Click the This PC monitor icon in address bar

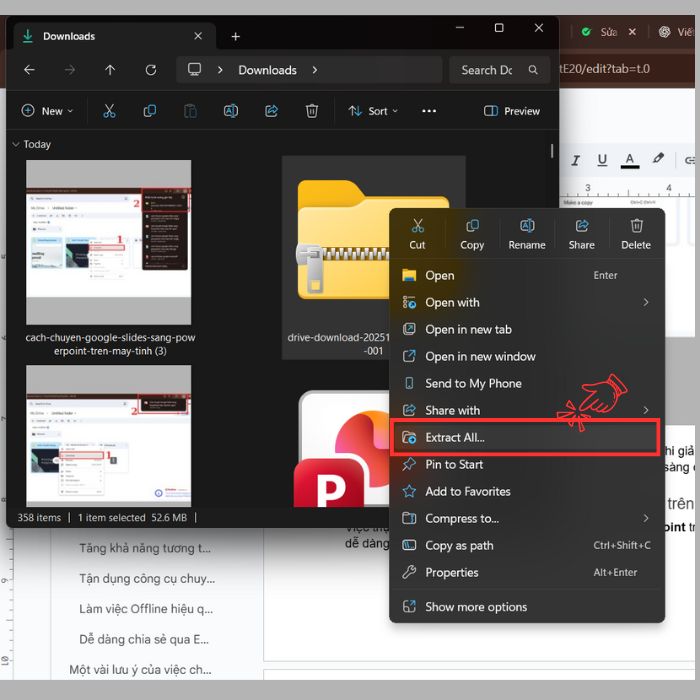(194, 69)
